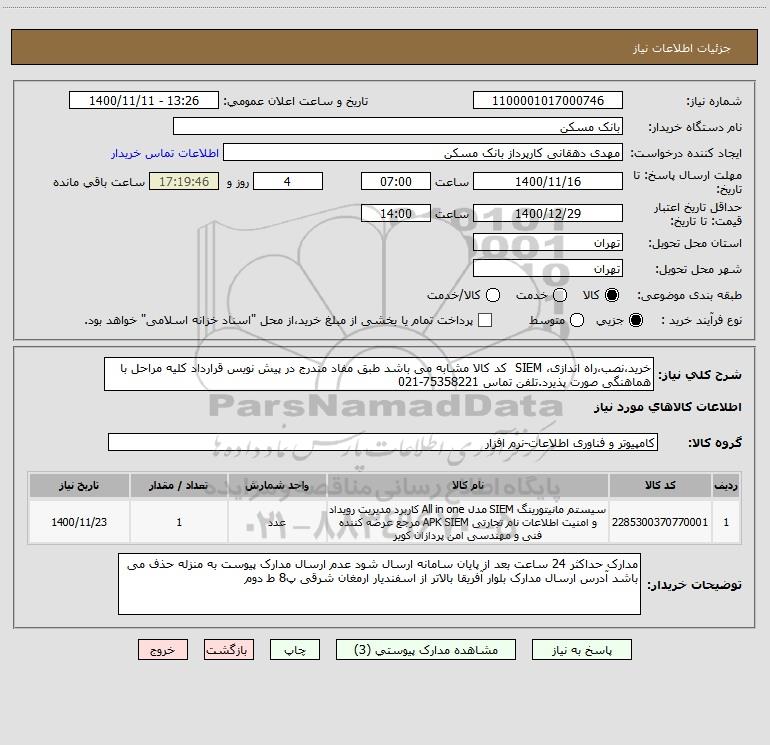The image size is (770, 745).
Task: Click the buyer notes text area
Action: tap(380, 583)
